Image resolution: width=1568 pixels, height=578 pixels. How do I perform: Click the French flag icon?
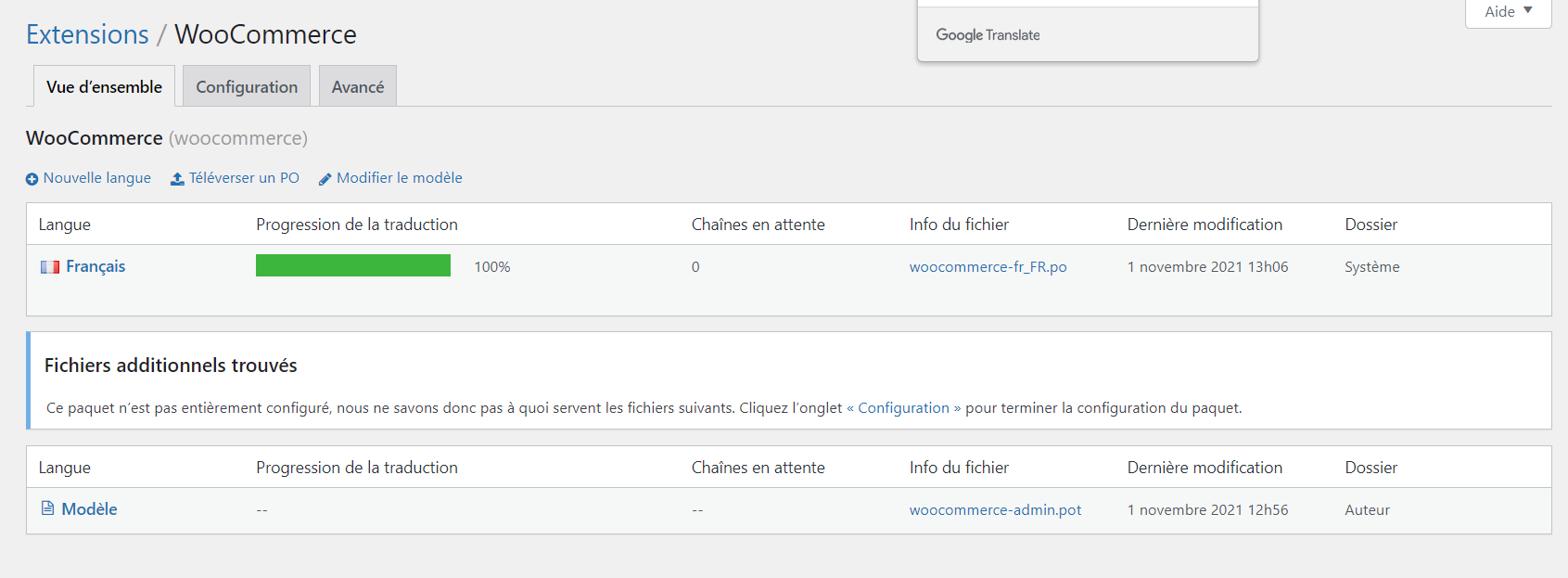coord(50,267)
